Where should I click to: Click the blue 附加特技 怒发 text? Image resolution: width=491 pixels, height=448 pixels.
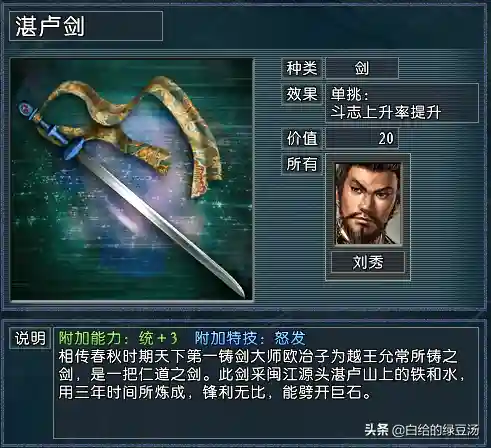(x=250, y=338)
